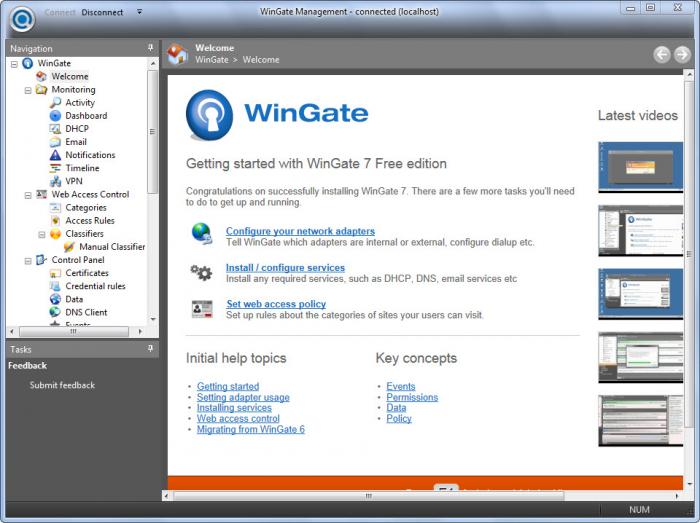Open the Events key concept link

point(400,386)
